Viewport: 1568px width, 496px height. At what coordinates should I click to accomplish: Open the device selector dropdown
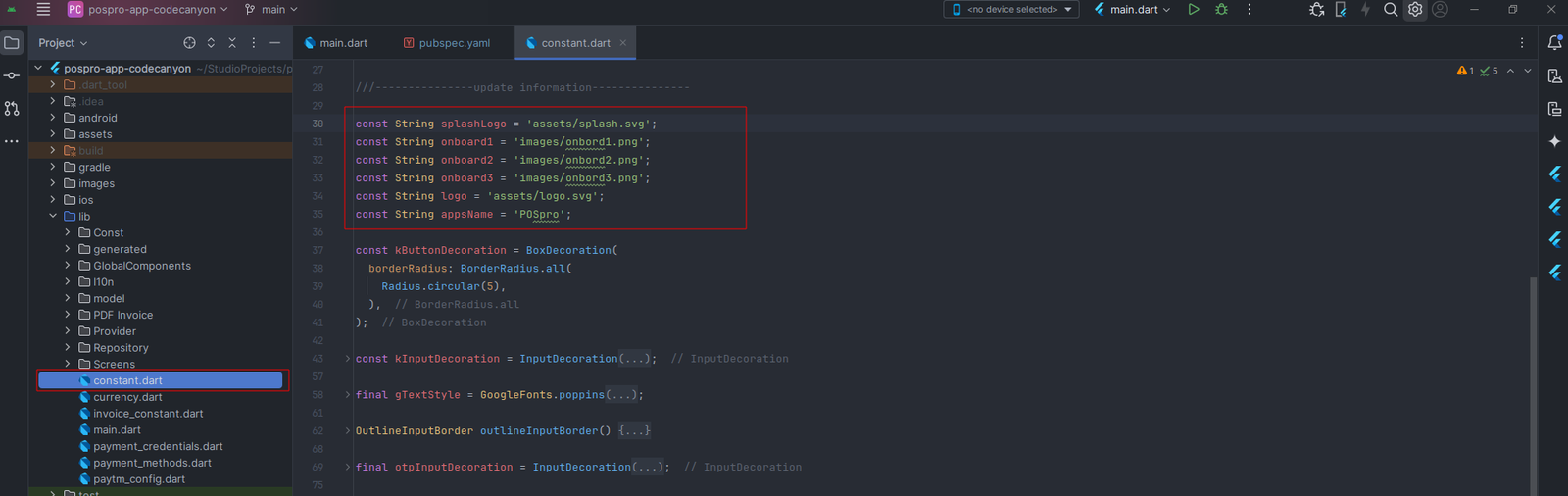(1010, 10)
